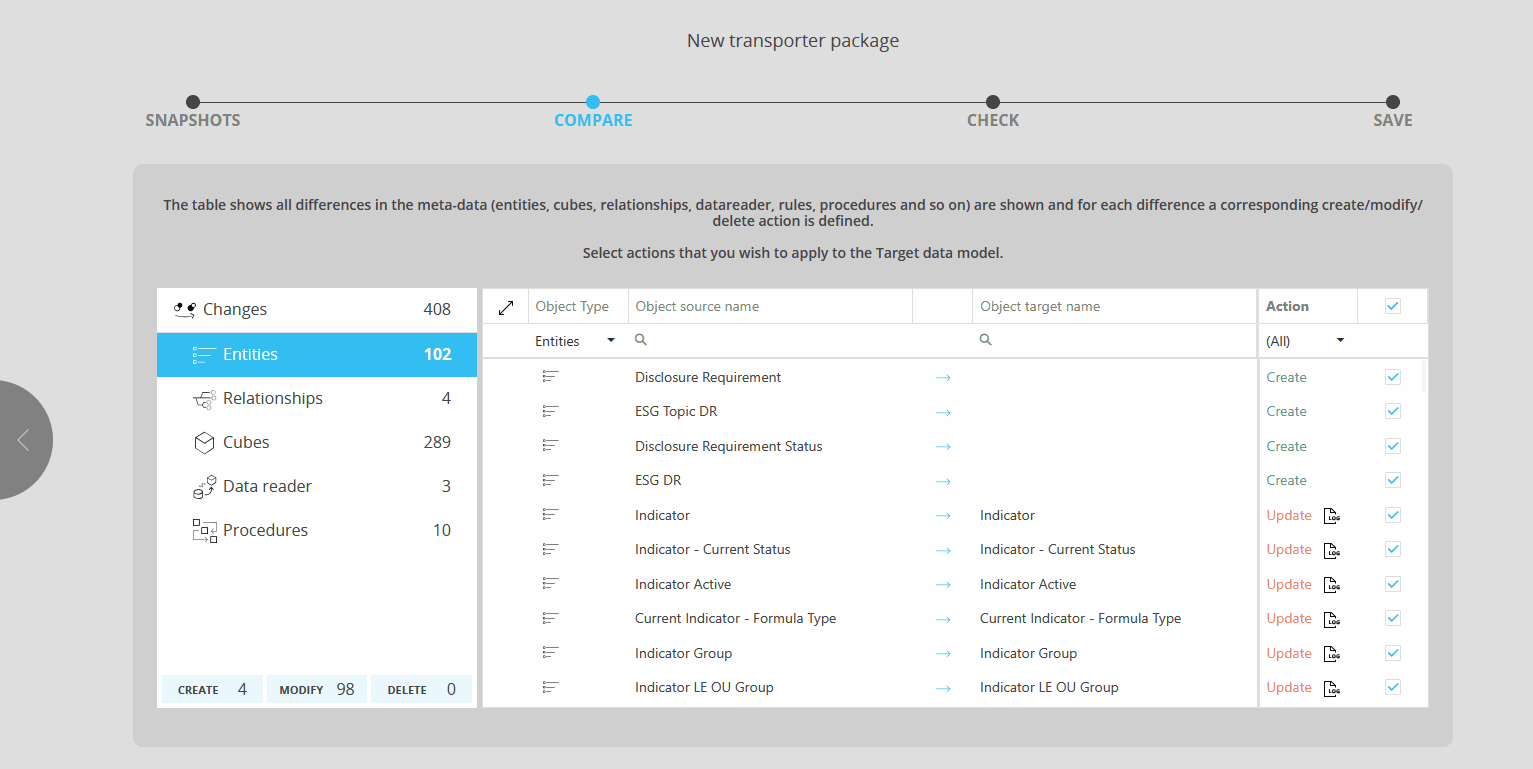Screen dimensions: 1533x769
Task: Open log for Current Indicator - Formula Type
Action: [1331, 619]
